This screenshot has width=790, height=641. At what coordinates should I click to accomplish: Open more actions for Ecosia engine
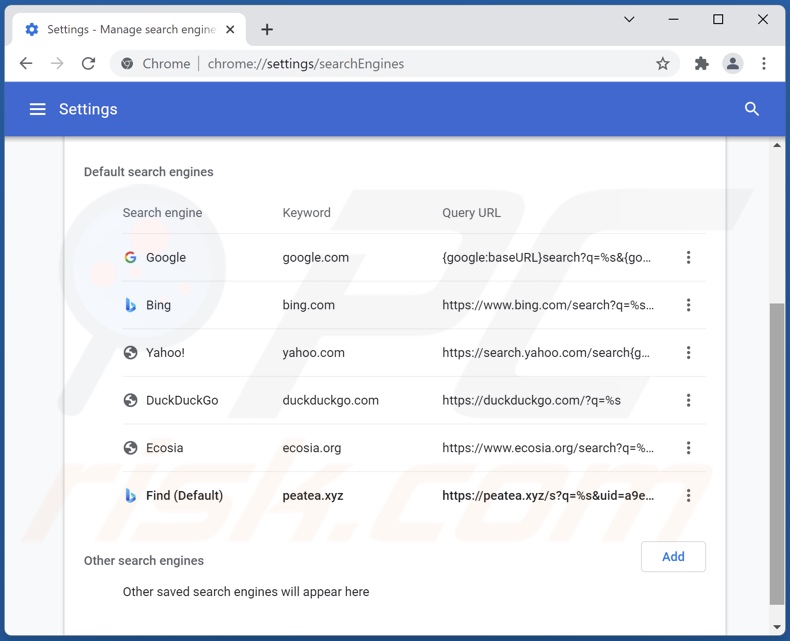coord(688,448)
